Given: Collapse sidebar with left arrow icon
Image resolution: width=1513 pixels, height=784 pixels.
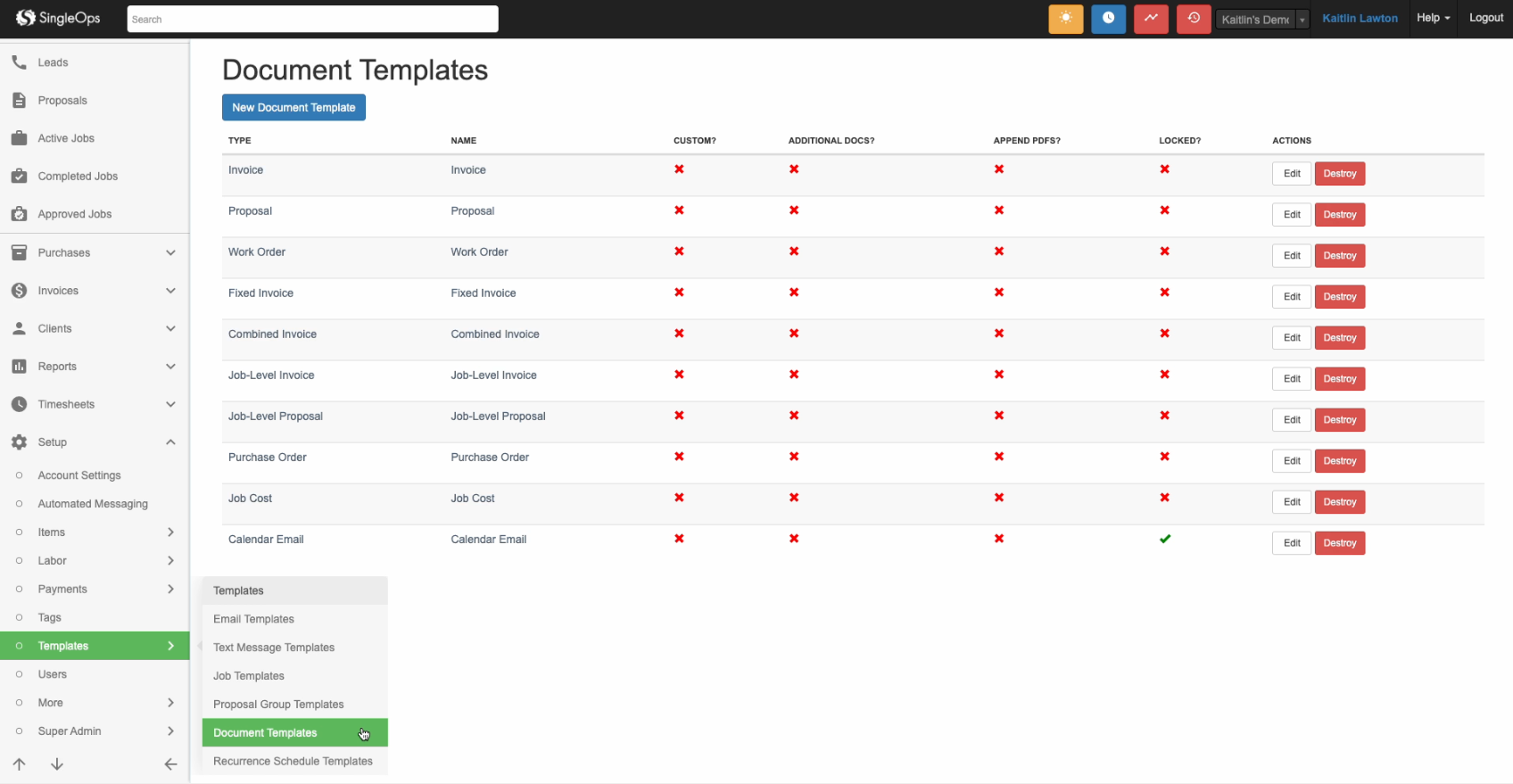Looking at the screenshot, I should coord(170,764).
